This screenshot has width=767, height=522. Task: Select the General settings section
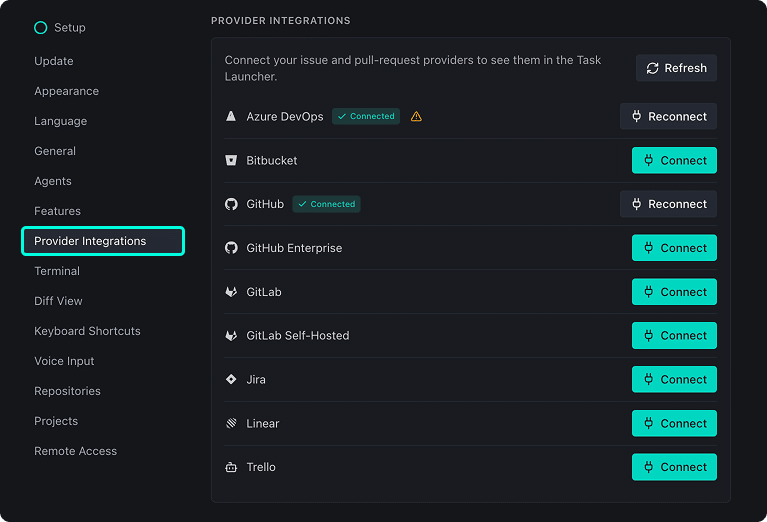tap(55, 151)
